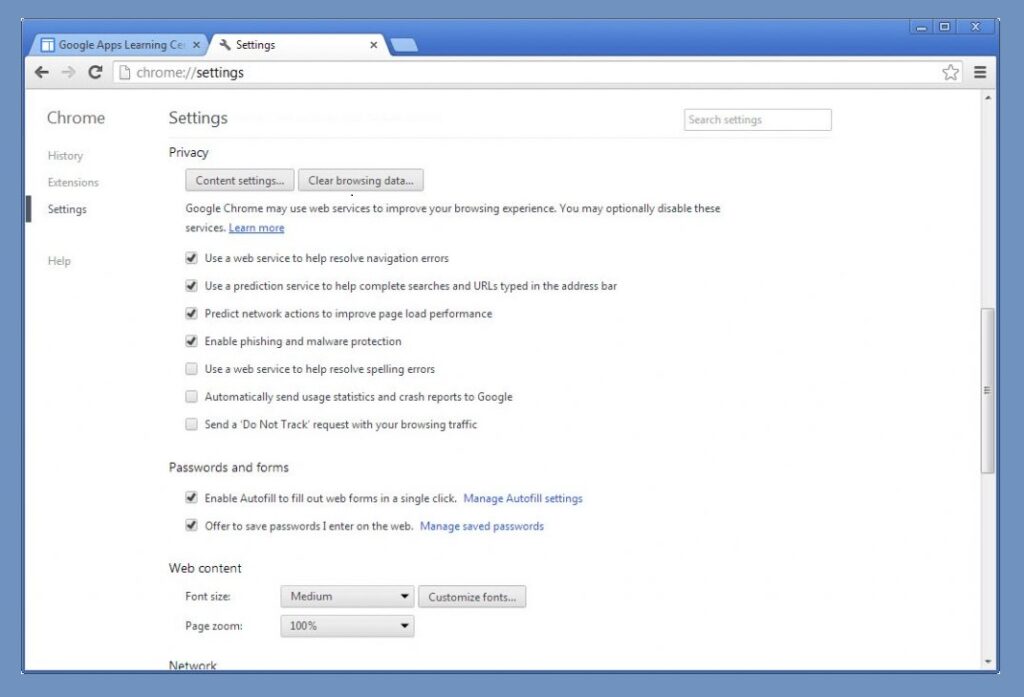Select Settings in the Chrome sidebar
The width and height of the screenshot is (1024, 697).
click(x=67, y=209)
